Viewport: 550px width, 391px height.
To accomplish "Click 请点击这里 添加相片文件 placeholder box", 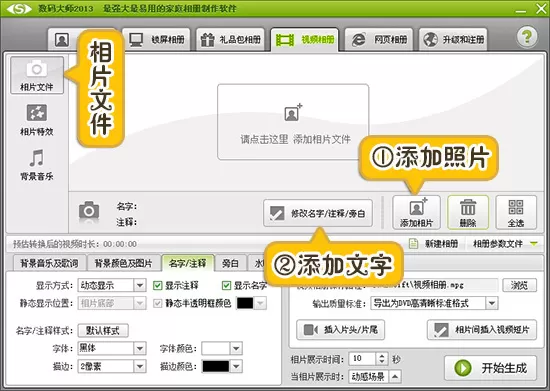I will [x=293, y=122].
